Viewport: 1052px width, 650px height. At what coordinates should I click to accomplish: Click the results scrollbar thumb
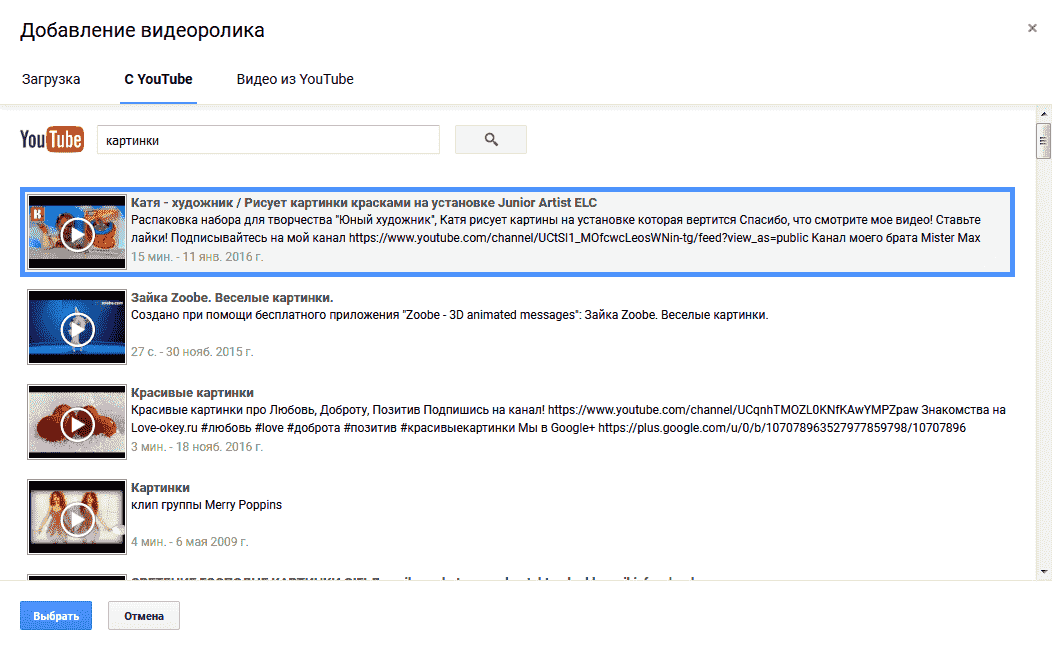[1043, 141]
